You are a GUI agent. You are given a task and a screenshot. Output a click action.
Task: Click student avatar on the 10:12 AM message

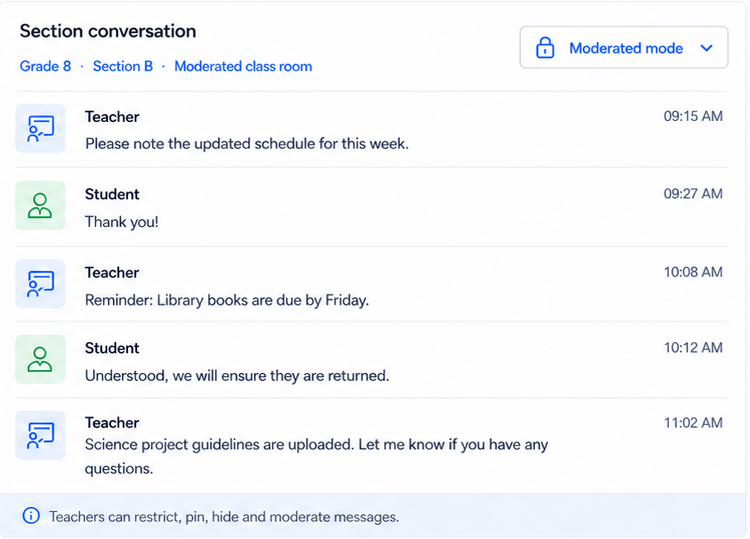pos(40,359)
